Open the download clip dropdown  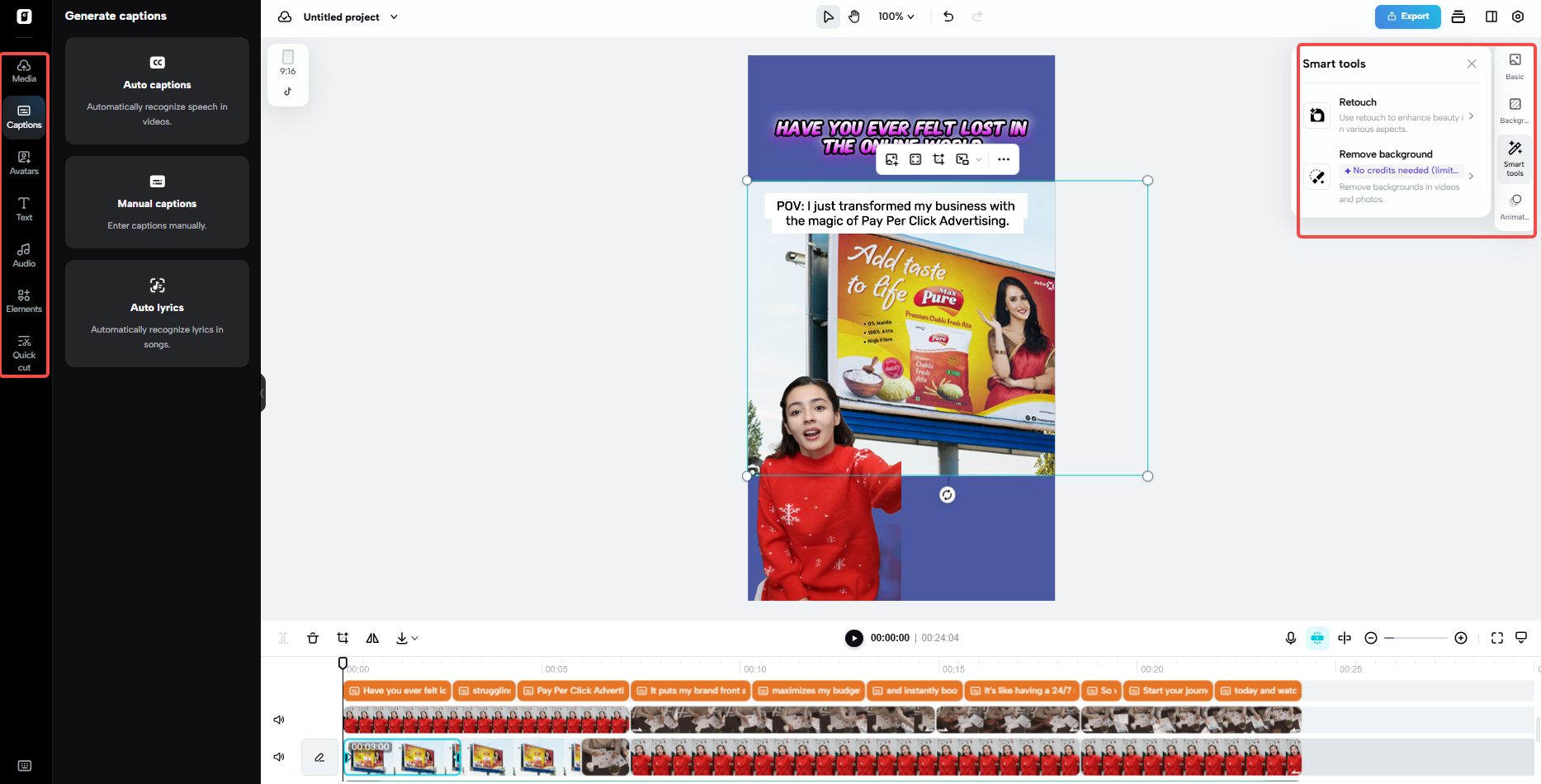[x=407, y=638]
